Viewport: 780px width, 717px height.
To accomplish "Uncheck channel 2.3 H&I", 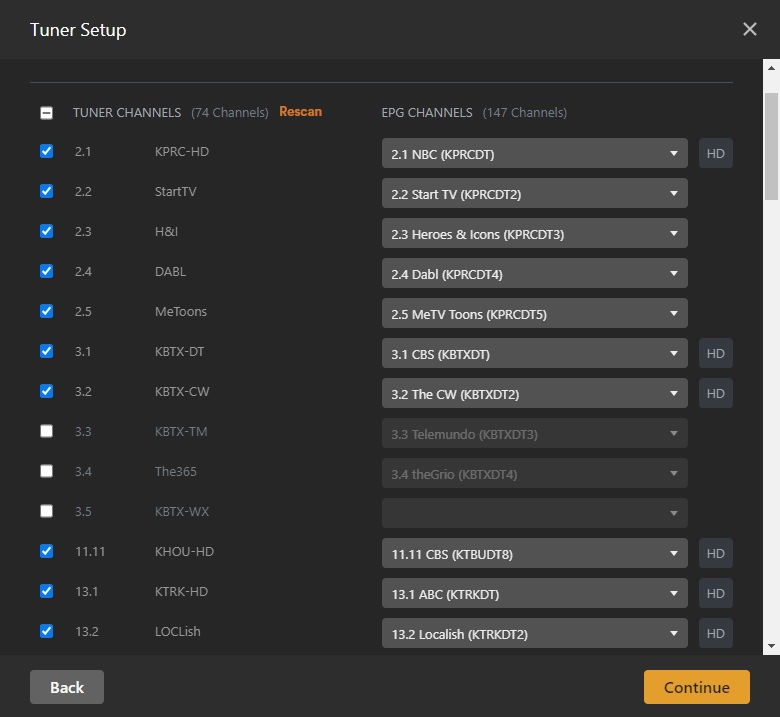I will tap(46, 231).
